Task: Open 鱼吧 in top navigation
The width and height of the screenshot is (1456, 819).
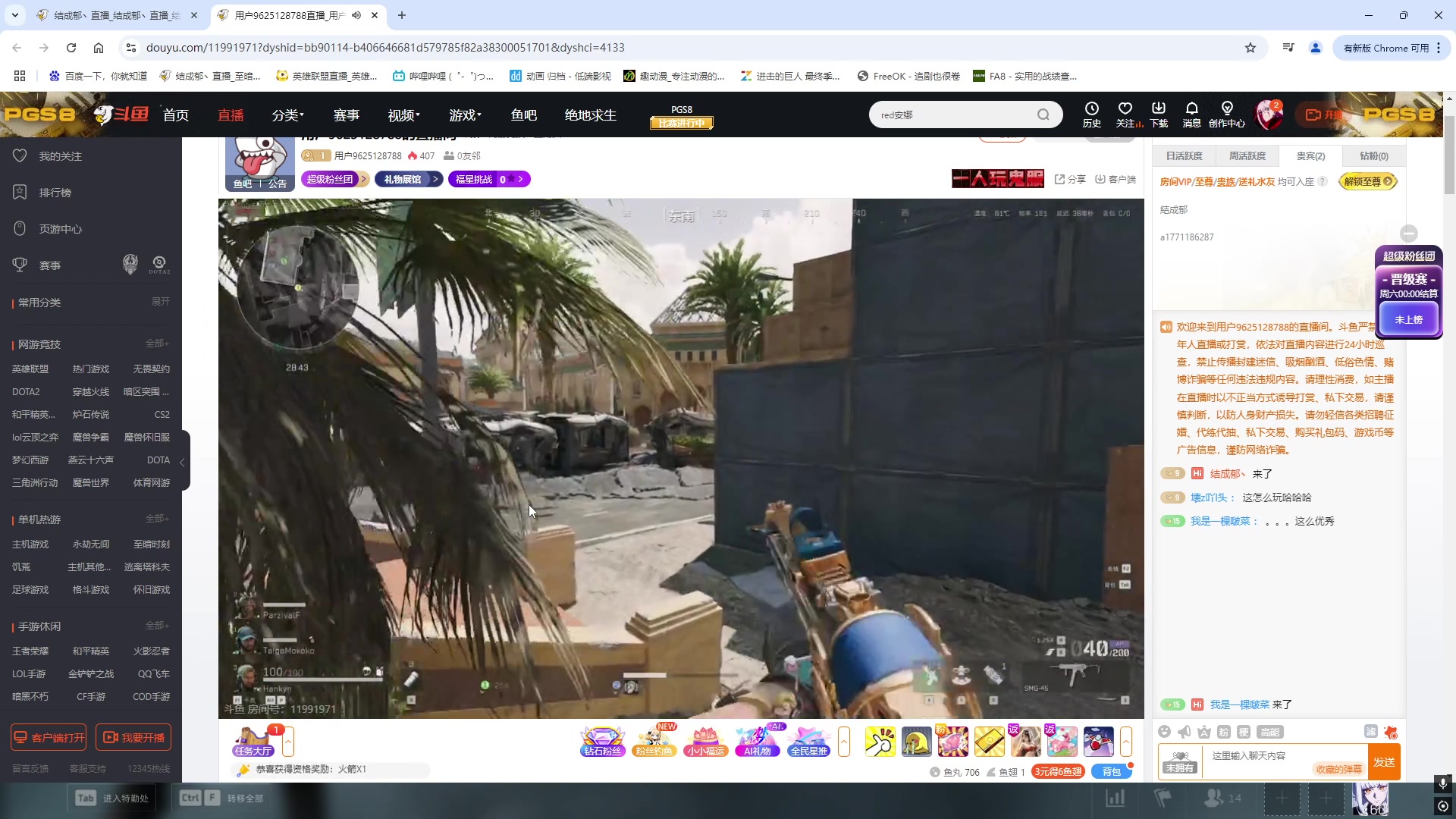Action: 524,115
